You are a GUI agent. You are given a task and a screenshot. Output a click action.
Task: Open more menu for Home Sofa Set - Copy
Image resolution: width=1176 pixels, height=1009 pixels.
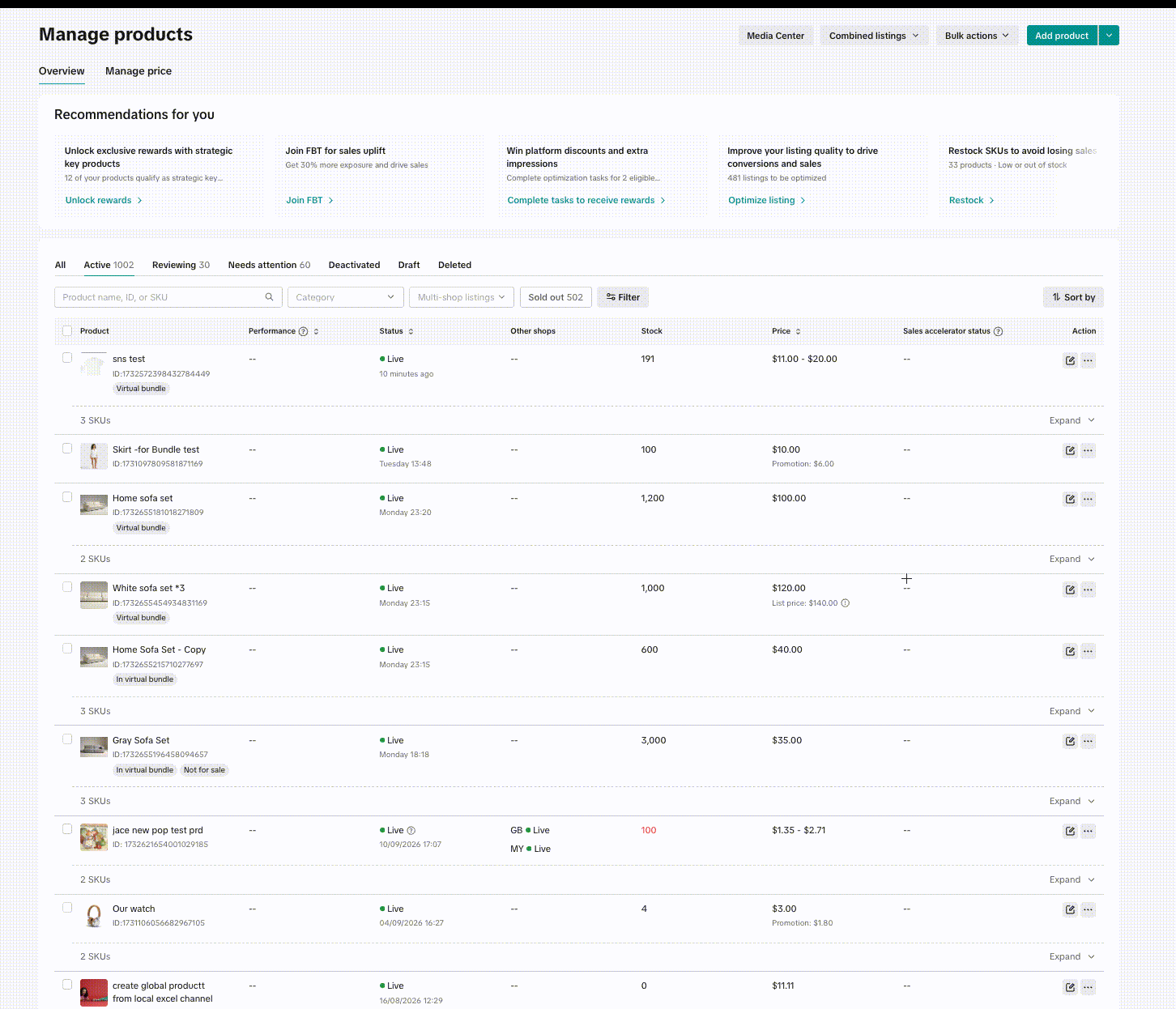[x=1088, y=651]
